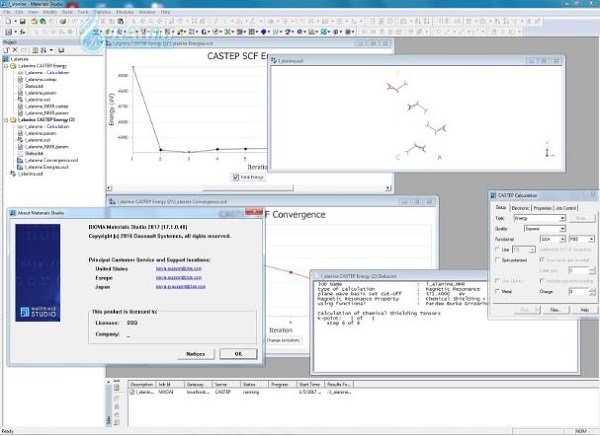Open the Help menu
This screenshot has width=600, height=436.
coord(165,12)
